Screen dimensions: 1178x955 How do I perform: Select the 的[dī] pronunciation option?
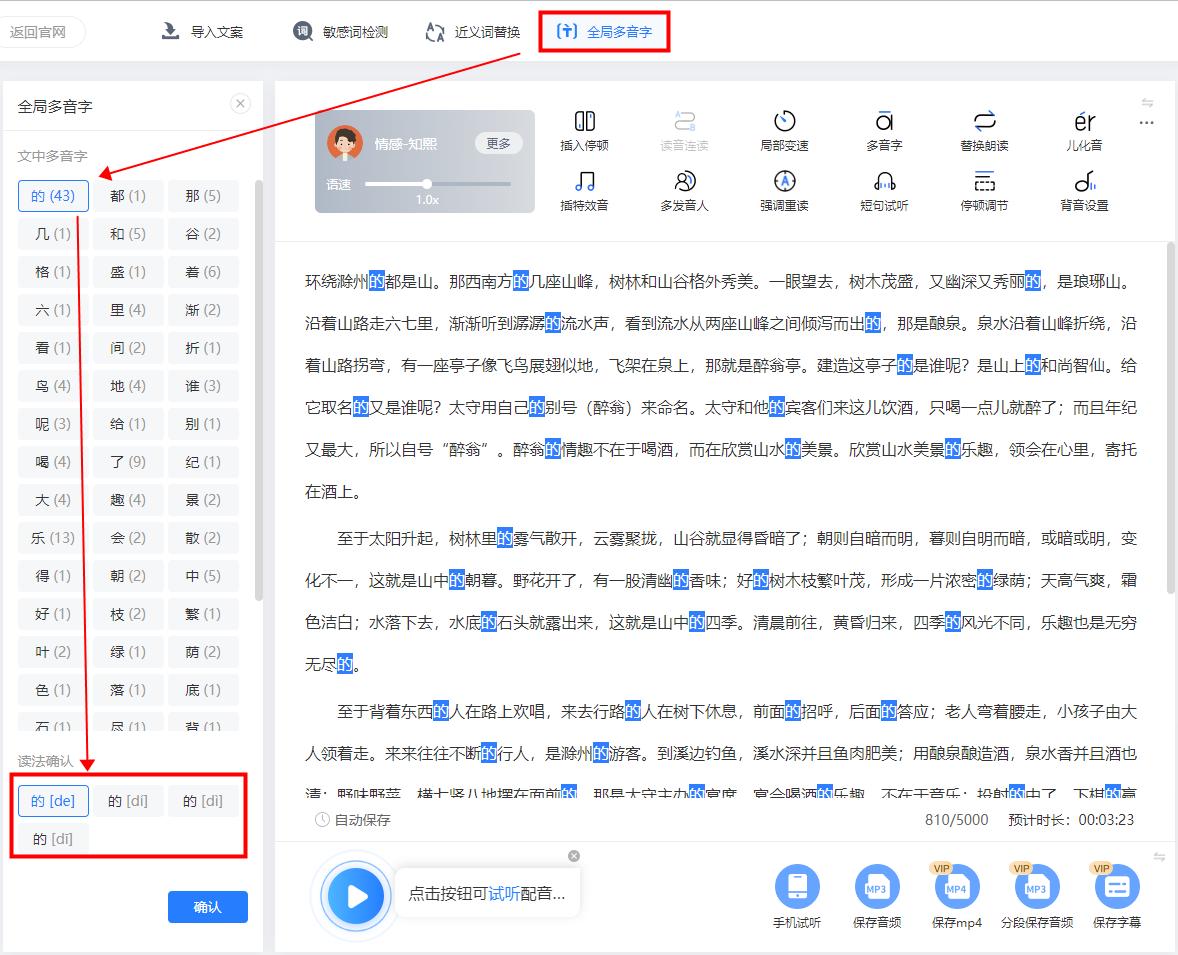tap(53, 838)
